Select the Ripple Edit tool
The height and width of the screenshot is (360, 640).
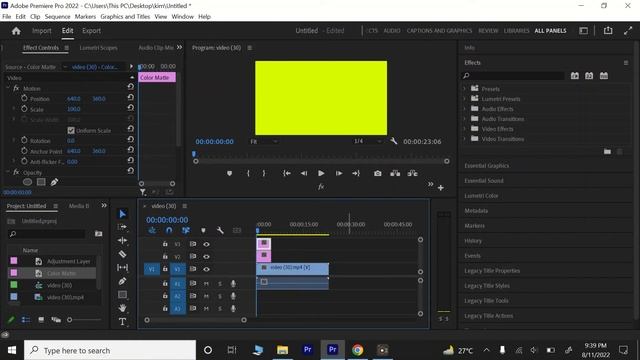[x=122, y=240]
